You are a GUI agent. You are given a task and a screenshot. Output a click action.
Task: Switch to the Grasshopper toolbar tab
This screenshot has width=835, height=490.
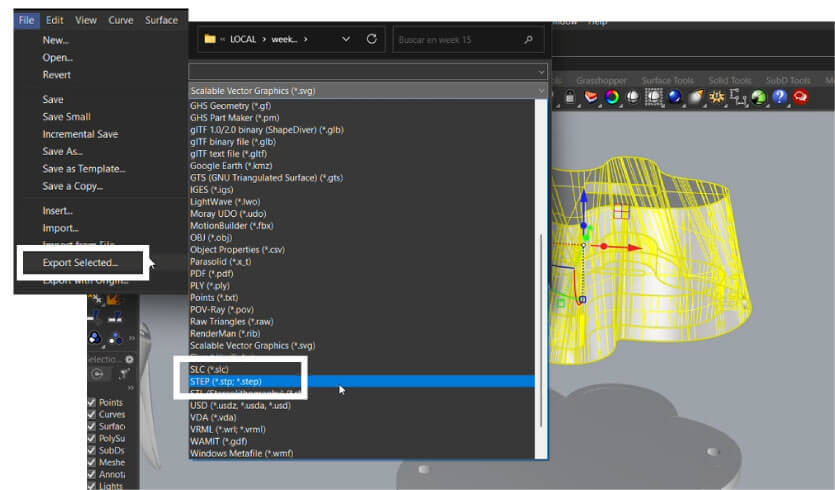pyautogui.click(x=601, y=80)
